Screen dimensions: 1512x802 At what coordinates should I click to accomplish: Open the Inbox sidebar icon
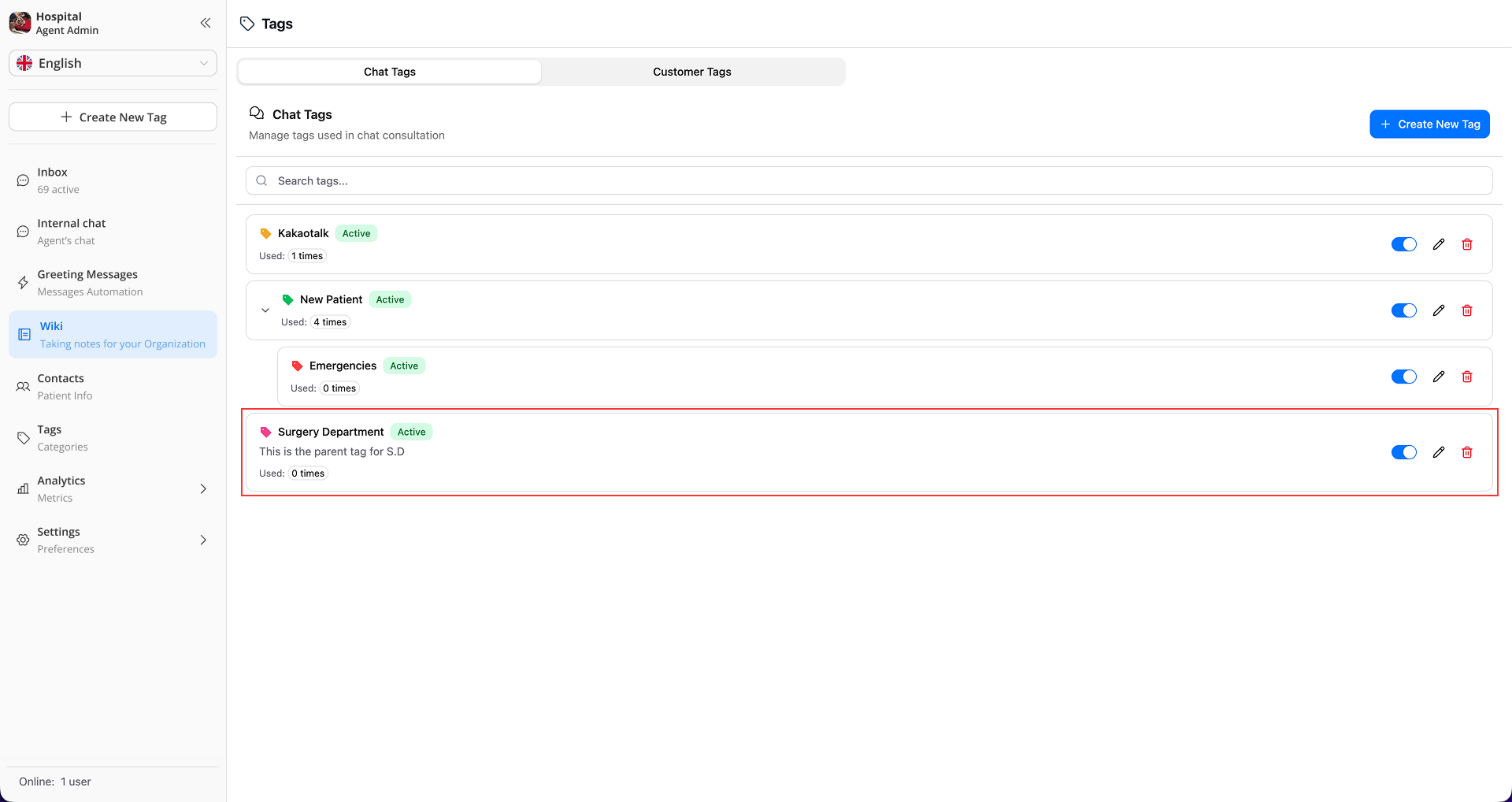coord(22,180)
